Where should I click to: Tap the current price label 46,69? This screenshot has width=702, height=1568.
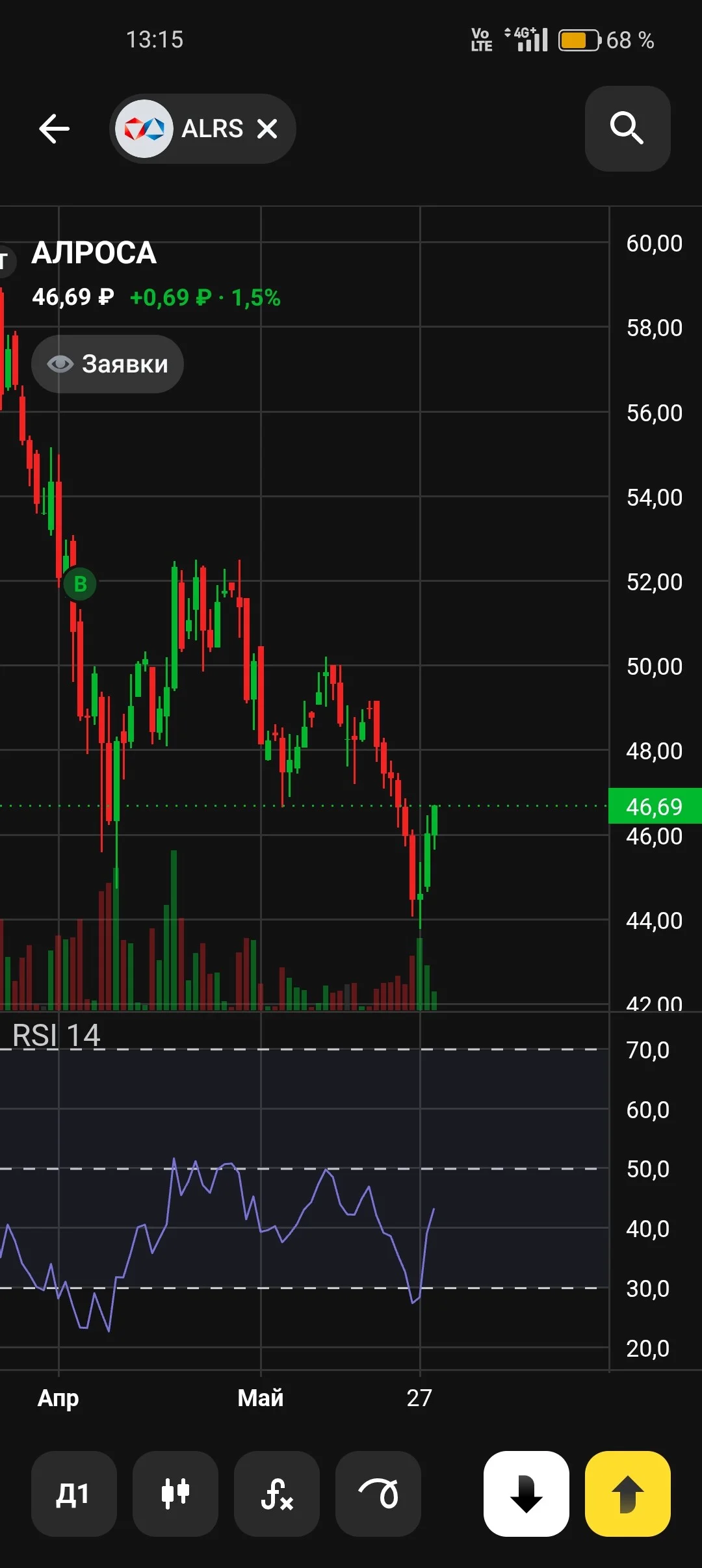coord(655,806)
